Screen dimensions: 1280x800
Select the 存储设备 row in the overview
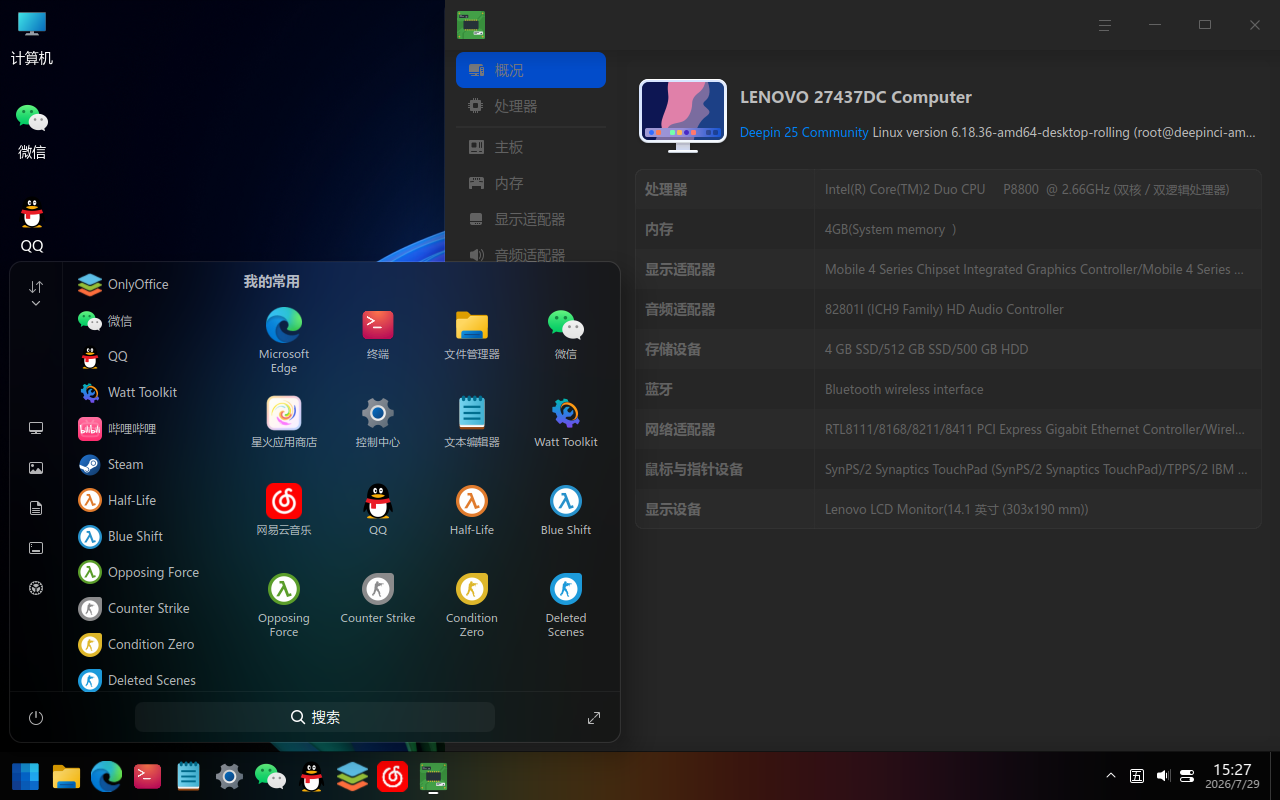(948, 349)
